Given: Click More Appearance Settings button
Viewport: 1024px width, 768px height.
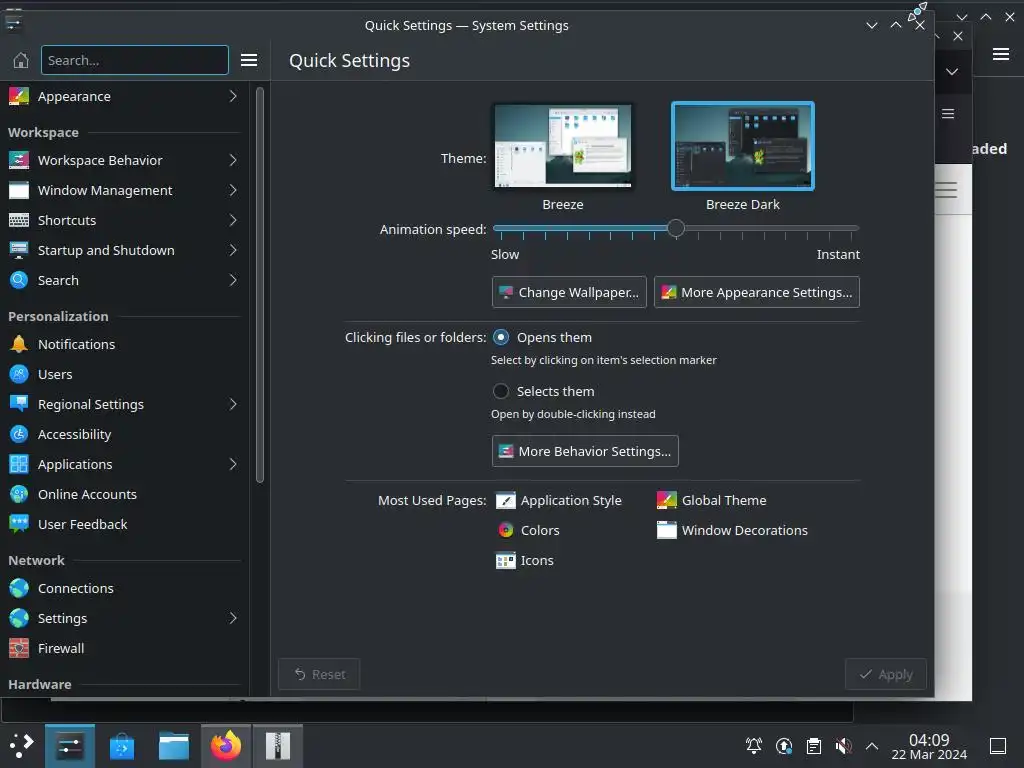Looking at the screenshot, I should click(x=756, y=292).
